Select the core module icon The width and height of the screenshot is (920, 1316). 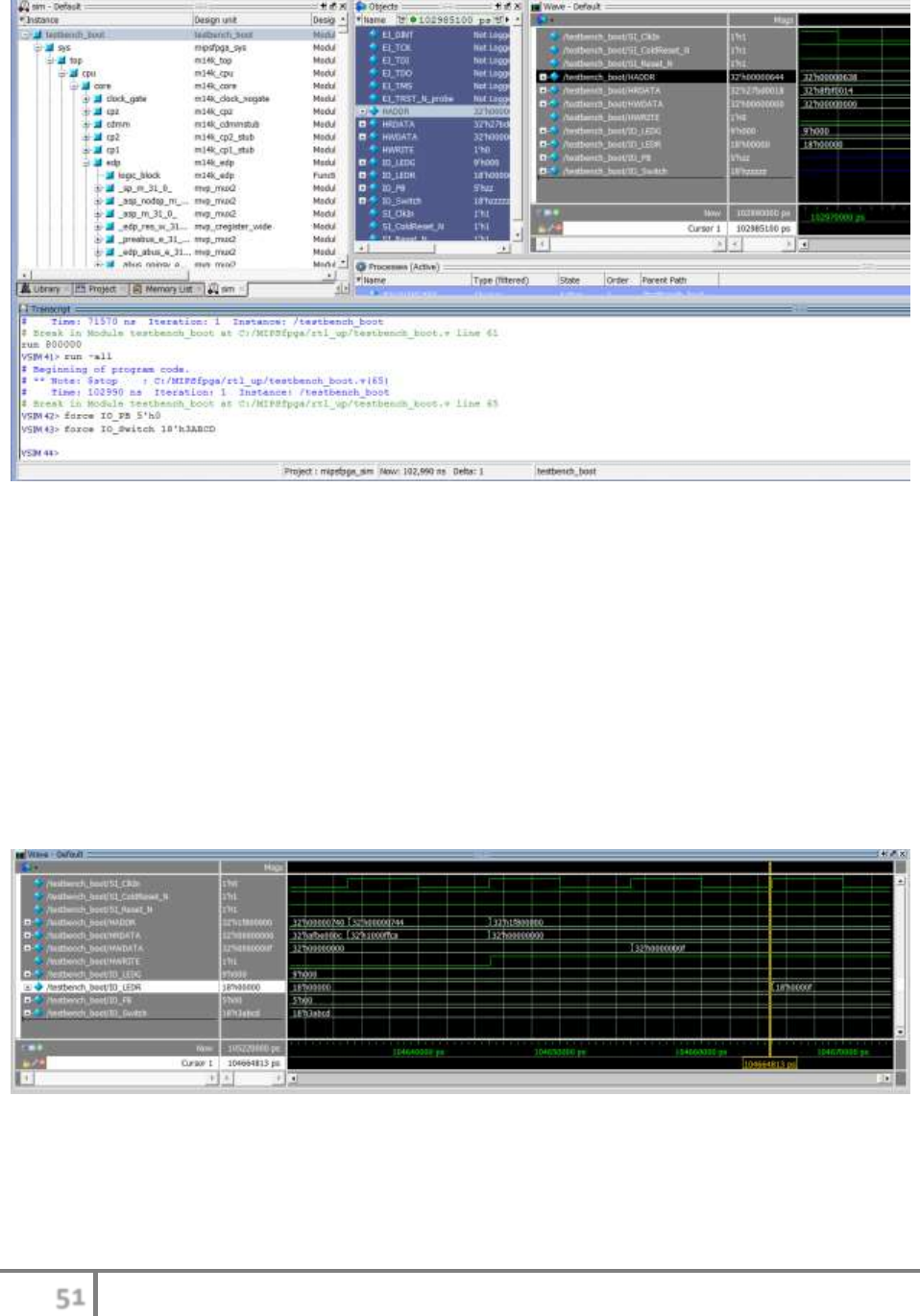pyautogui.click(x=85, y=85)
